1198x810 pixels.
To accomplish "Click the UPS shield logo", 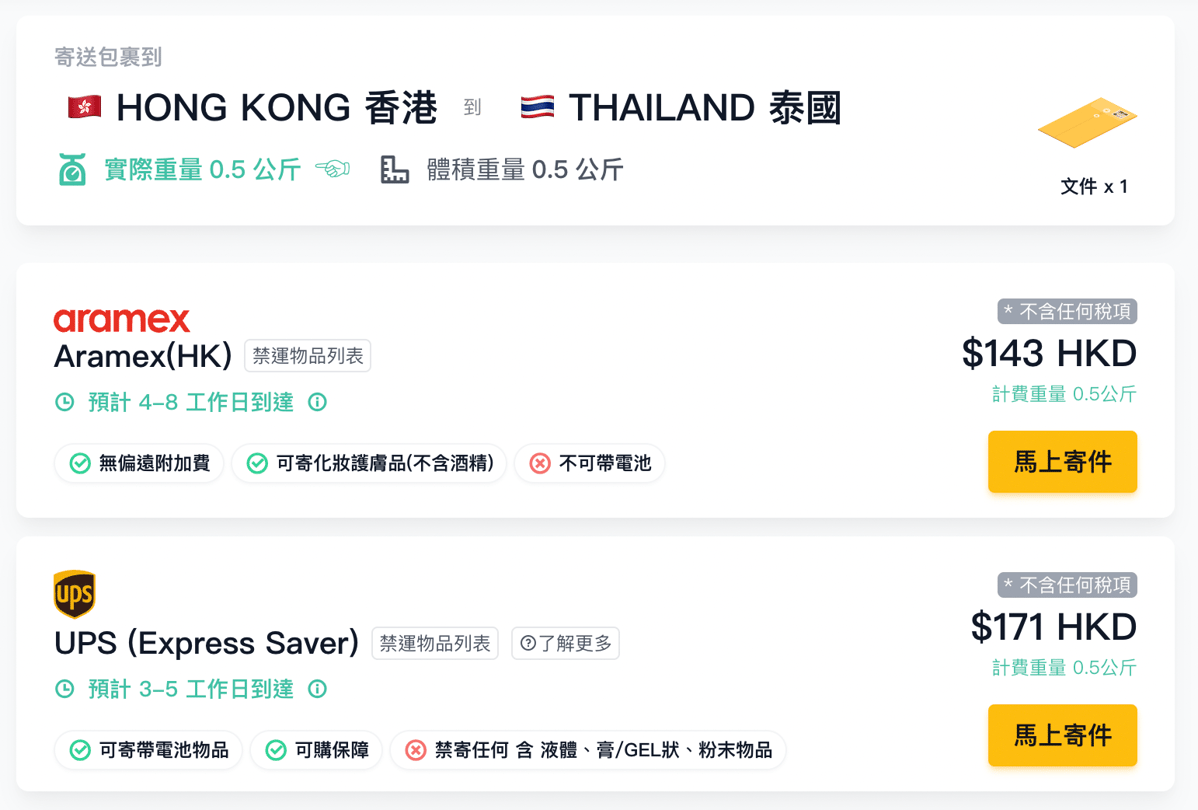I will 74,594.
